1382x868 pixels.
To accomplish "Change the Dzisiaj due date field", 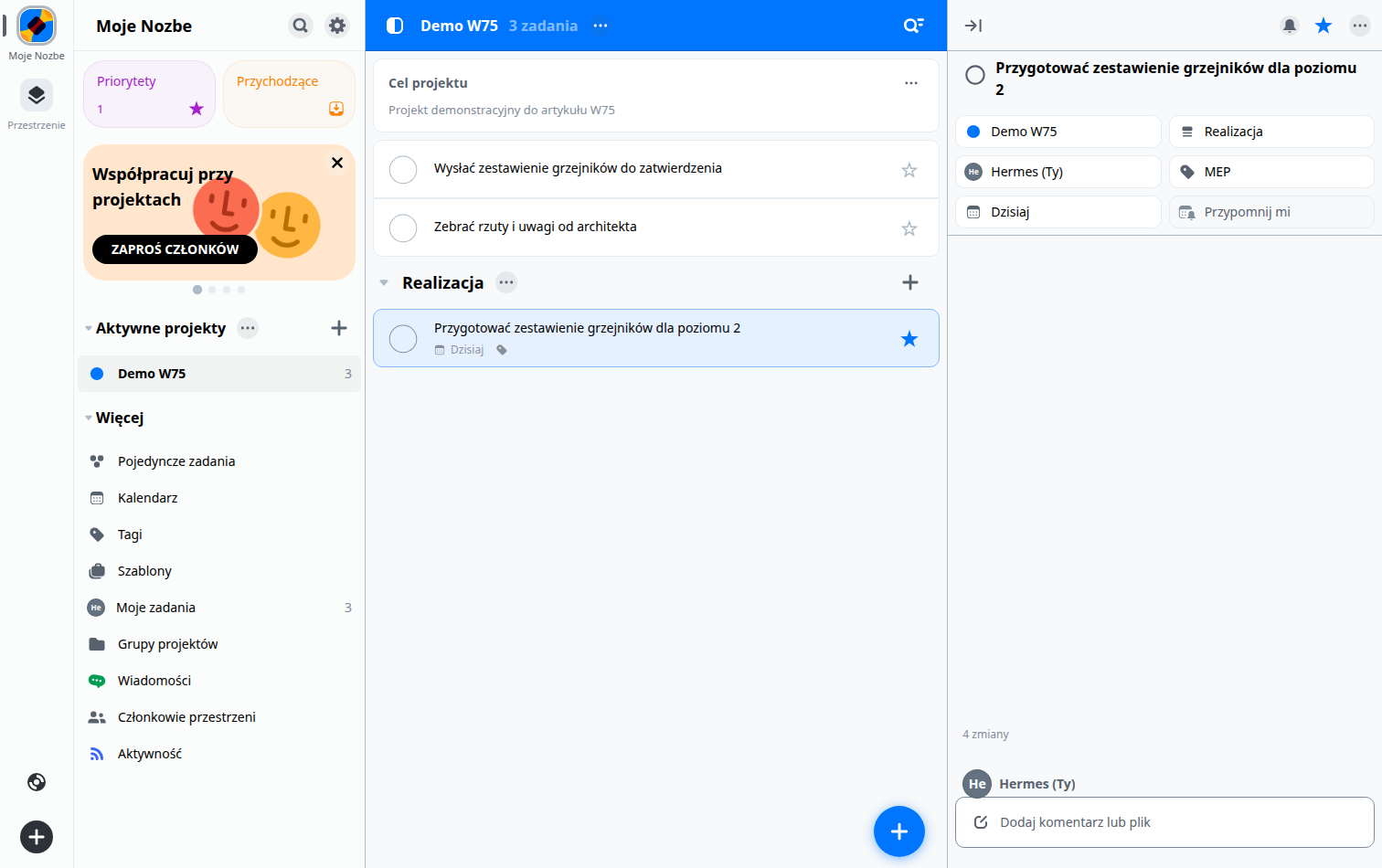I will [1058, 212].
